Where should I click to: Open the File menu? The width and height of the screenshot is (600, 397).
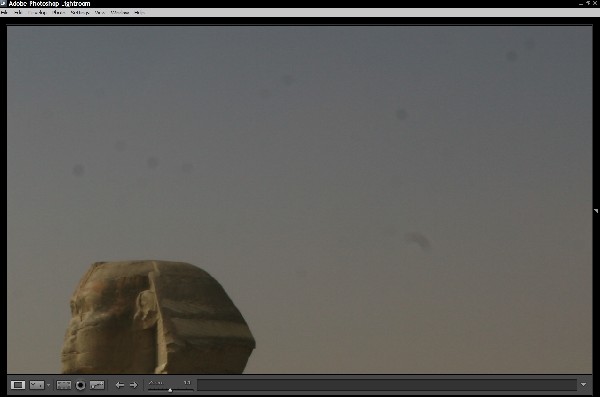[x=4, y=13]
